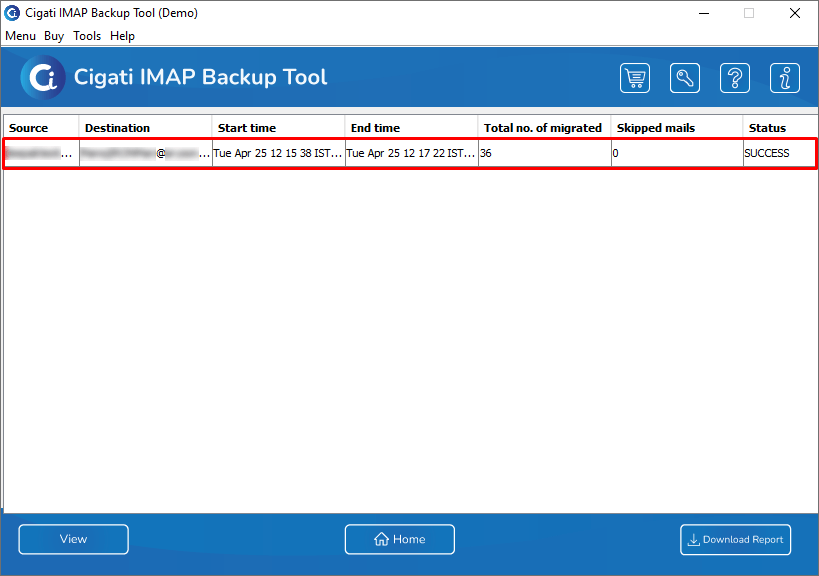Go to Home screen button
Screen dimensions: 819x576
click(400, 539)
